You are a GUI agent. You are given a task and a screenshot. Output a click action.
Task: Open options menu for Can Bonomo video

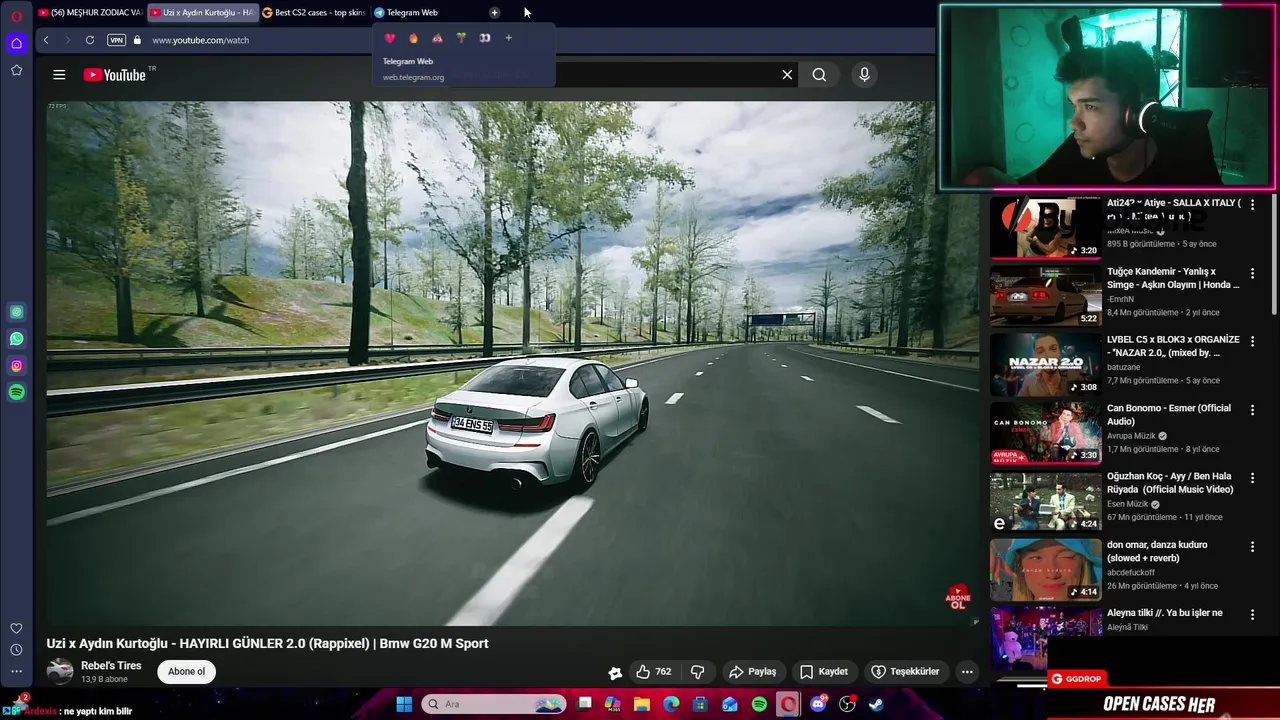[x=1252, y=410]
